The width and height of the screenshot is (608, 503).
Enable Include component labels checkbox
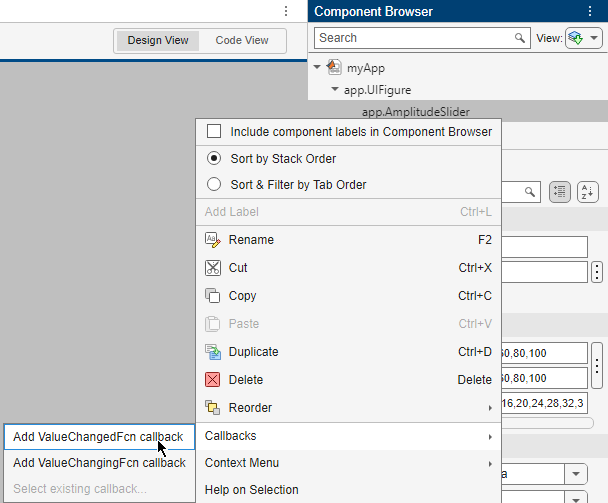pyautogui.click(x=213, y=132)
